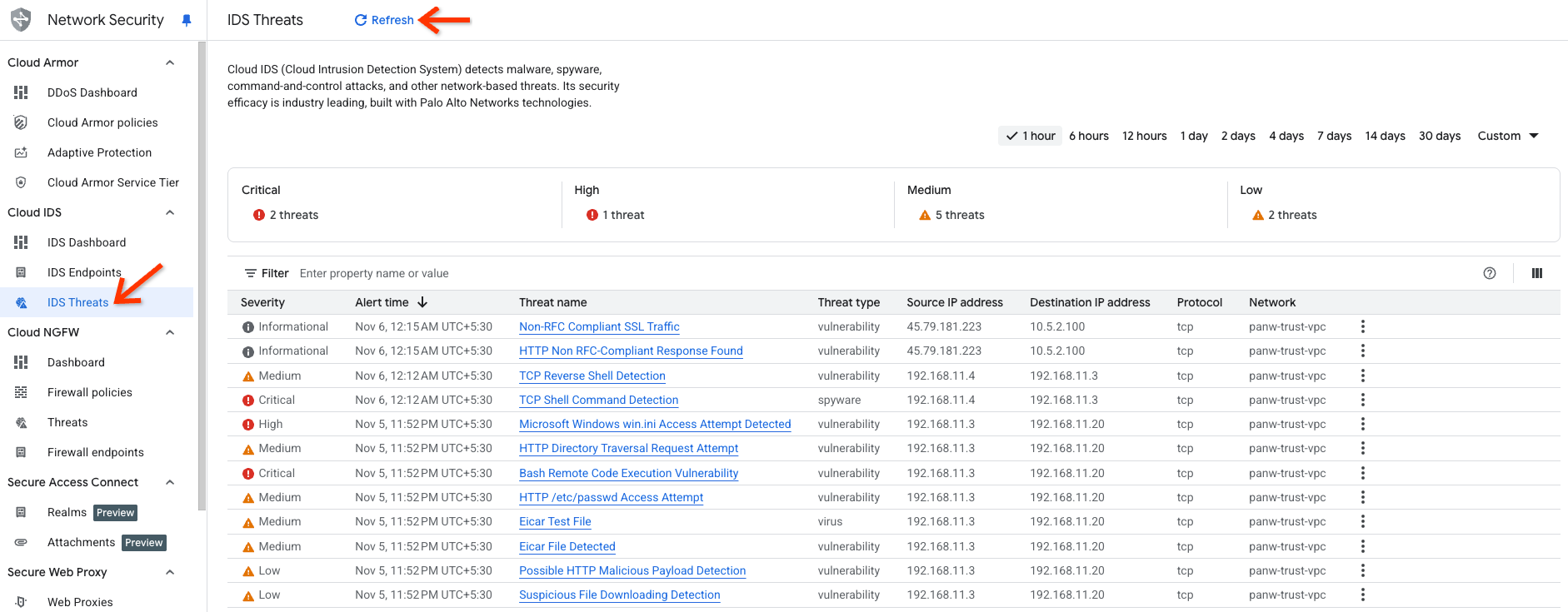The height and width of the screenshot is (612, 1568).
Task: Open the Custom time range dropdown
Action: click(x=1507, y=136)
